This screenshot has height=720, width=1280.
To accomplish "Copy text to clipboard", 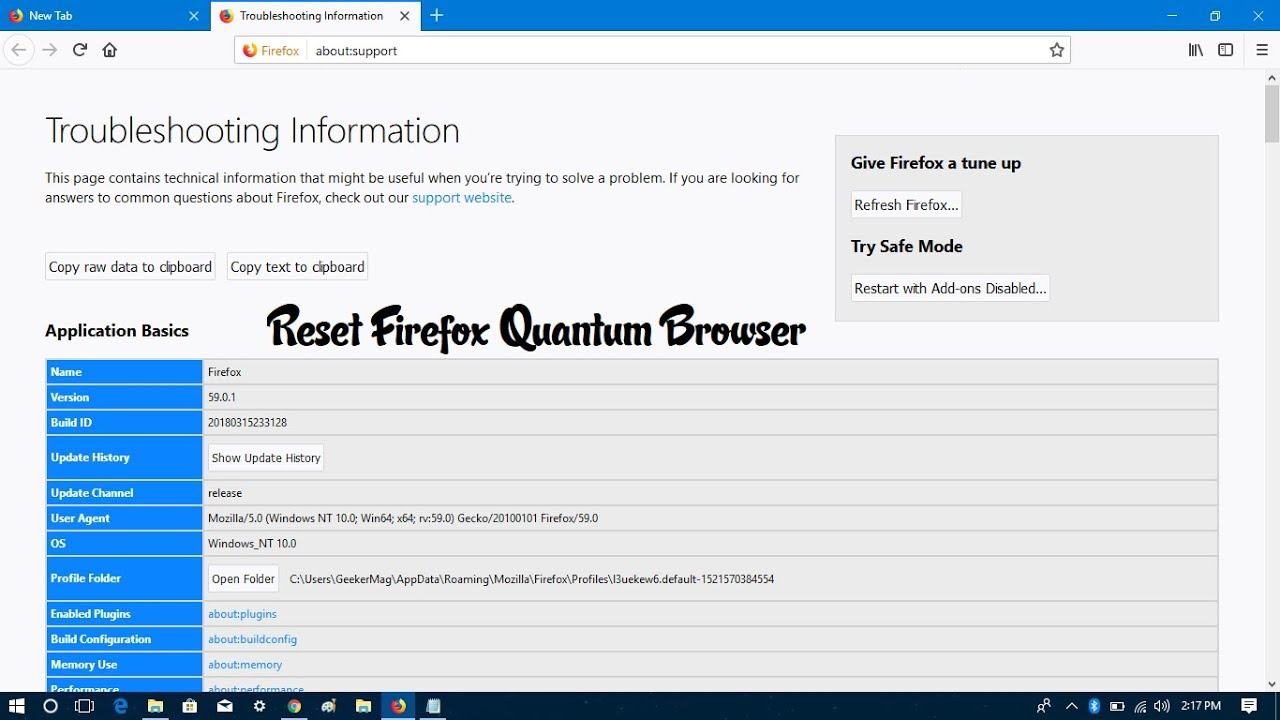I will coord(297,267).
